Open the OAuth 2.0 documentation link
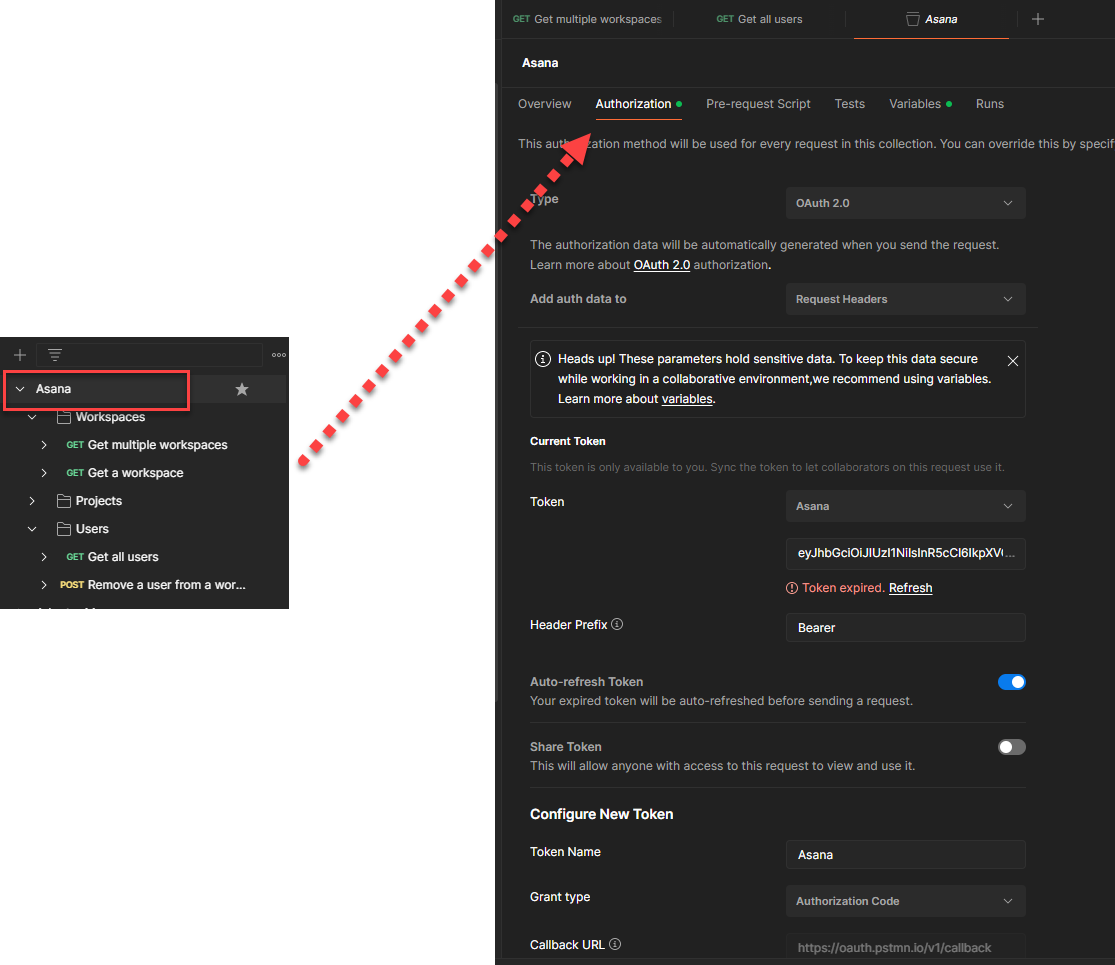The height and width of the screenshot is (965, 1115). tap(661, 265)
